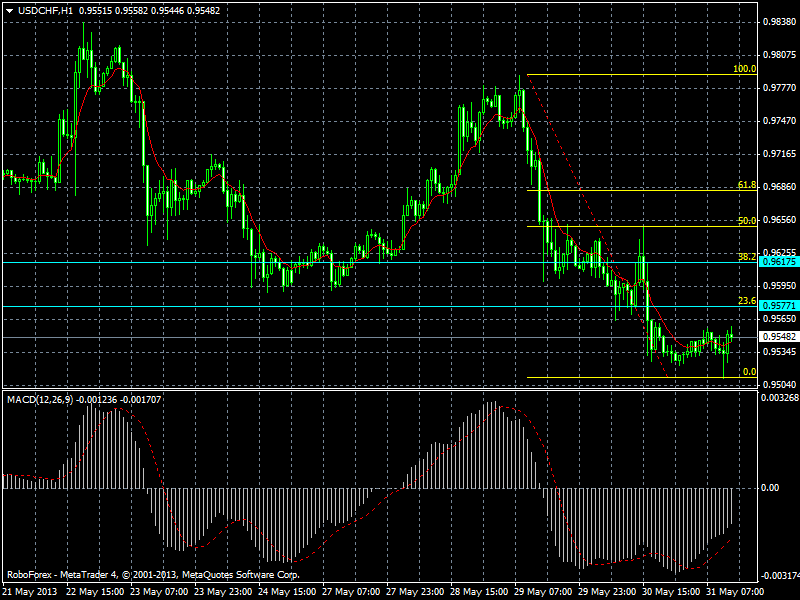Click the 23 May 23:00 time label
This screenshot has width=800, height=600.
(x=223, y=592)
